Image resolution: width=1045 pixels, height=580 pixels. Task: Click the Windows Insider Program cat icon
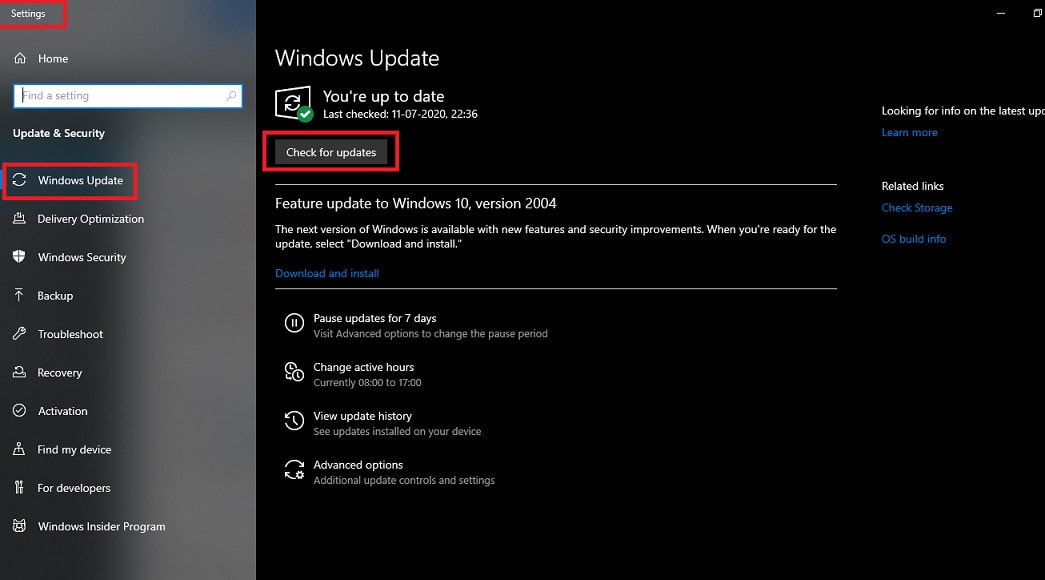[19, 526]
